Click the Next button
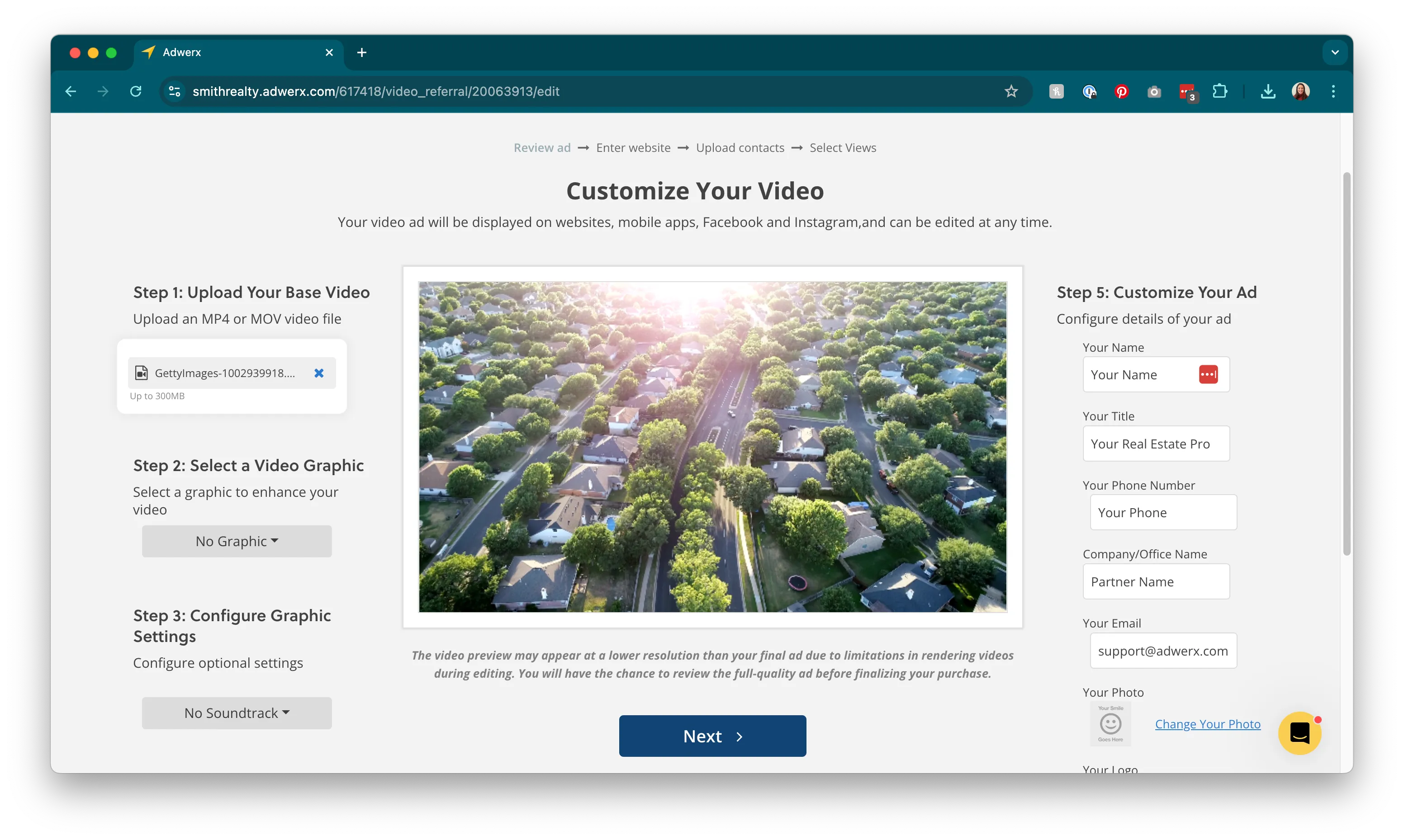Screen dimensions: 1404x840 click(x=712, y=736)
